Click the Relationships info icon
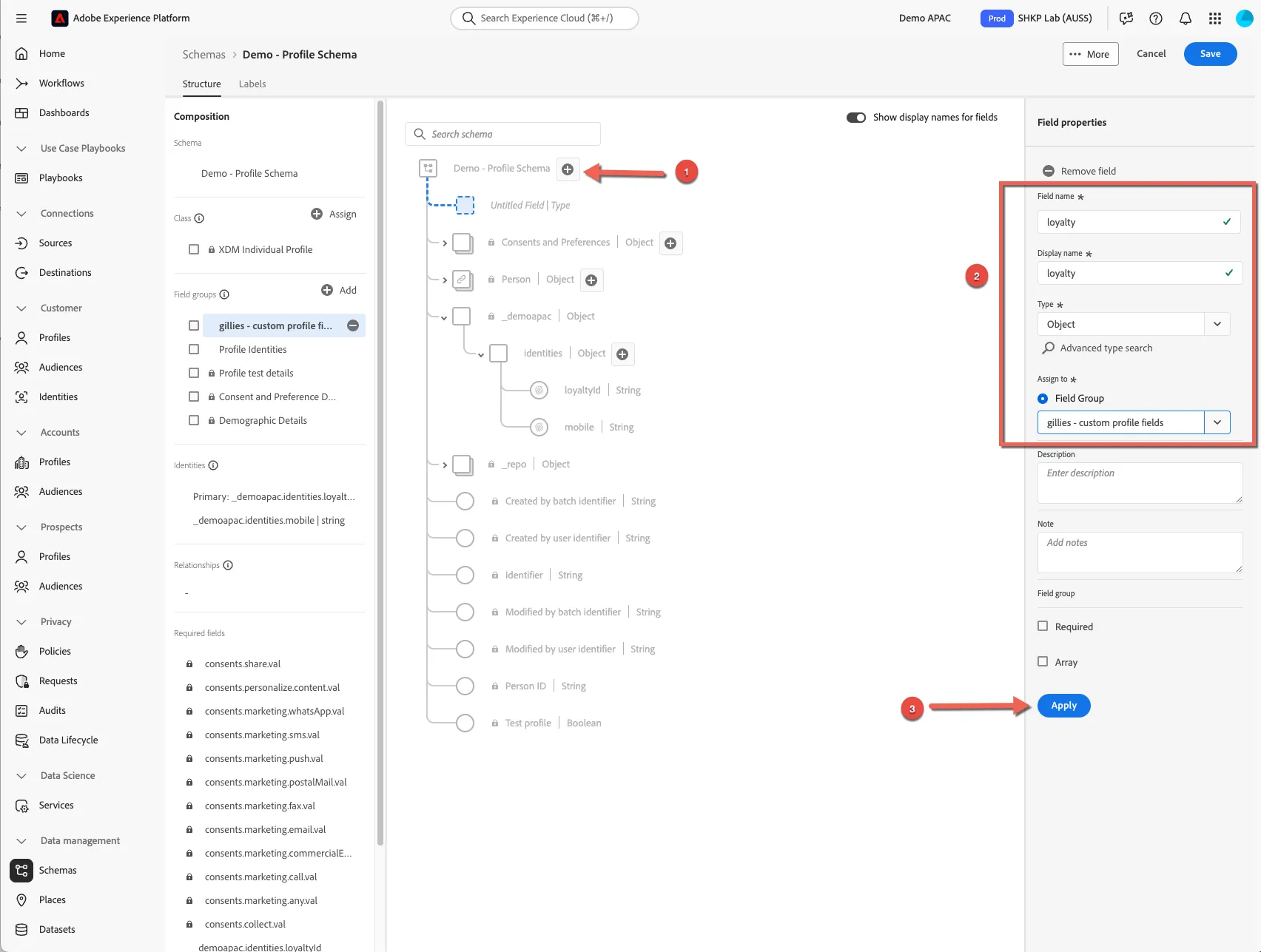1261x952 pixels. [228, 565]
